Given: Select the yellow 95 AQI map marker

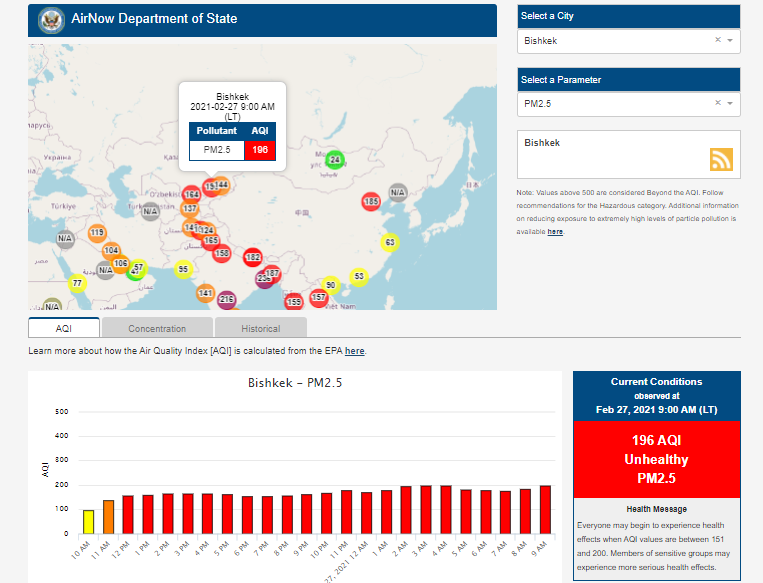Looking at the screenshot, I should (183, 269).
